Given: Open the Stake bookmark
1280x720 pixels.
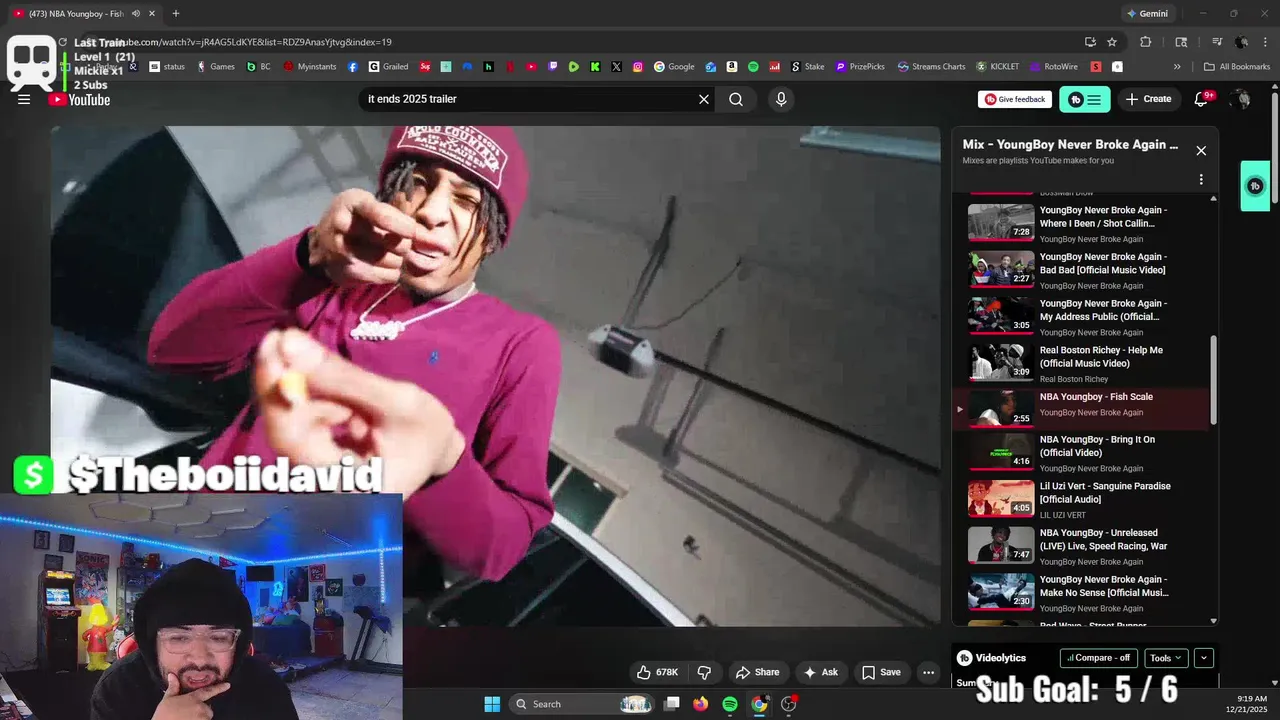Looking at the screenshot, I should [808, 67].
